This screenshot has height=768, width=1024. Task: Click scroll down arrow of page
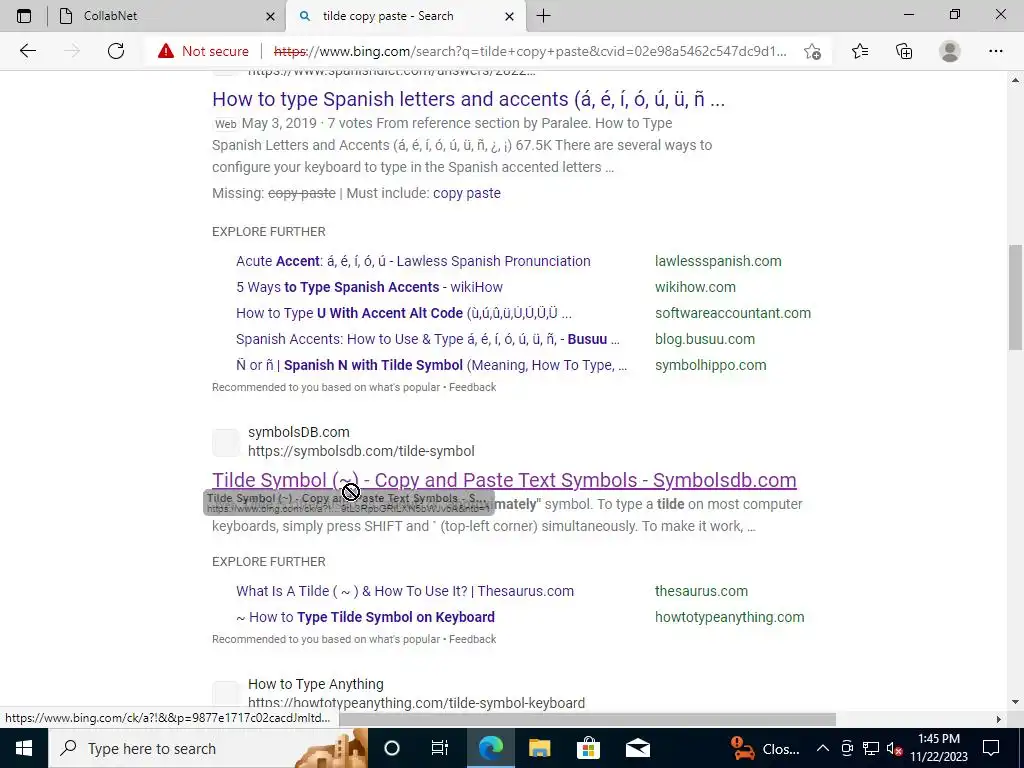tap(1016, 702)
